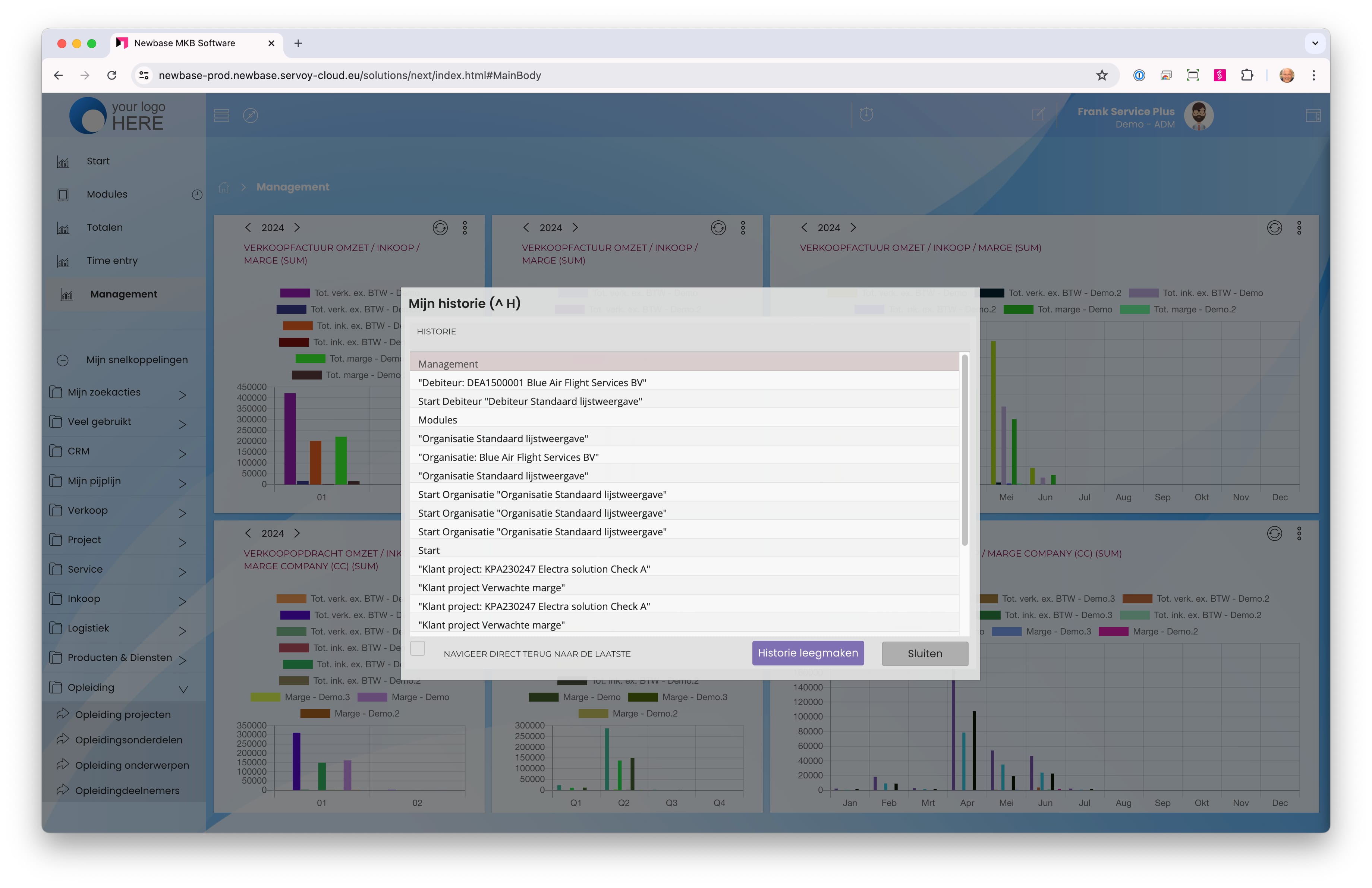Click the compass icon in top toolbar
This screenshot has width=1372, height=888.
(x=250, y=115)
